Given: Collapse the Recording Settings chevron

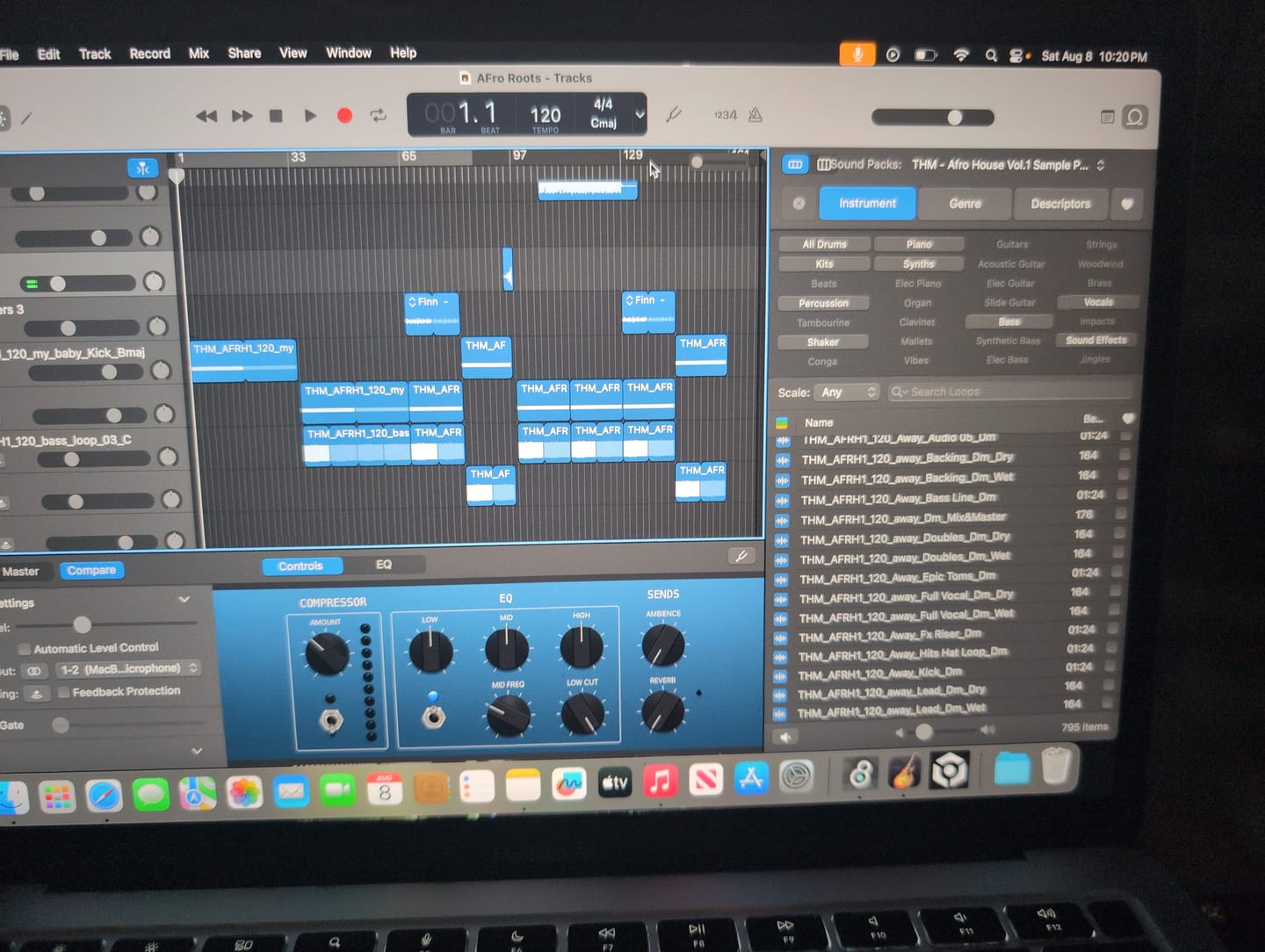Looking at the screenshot, I should [184, 600].
